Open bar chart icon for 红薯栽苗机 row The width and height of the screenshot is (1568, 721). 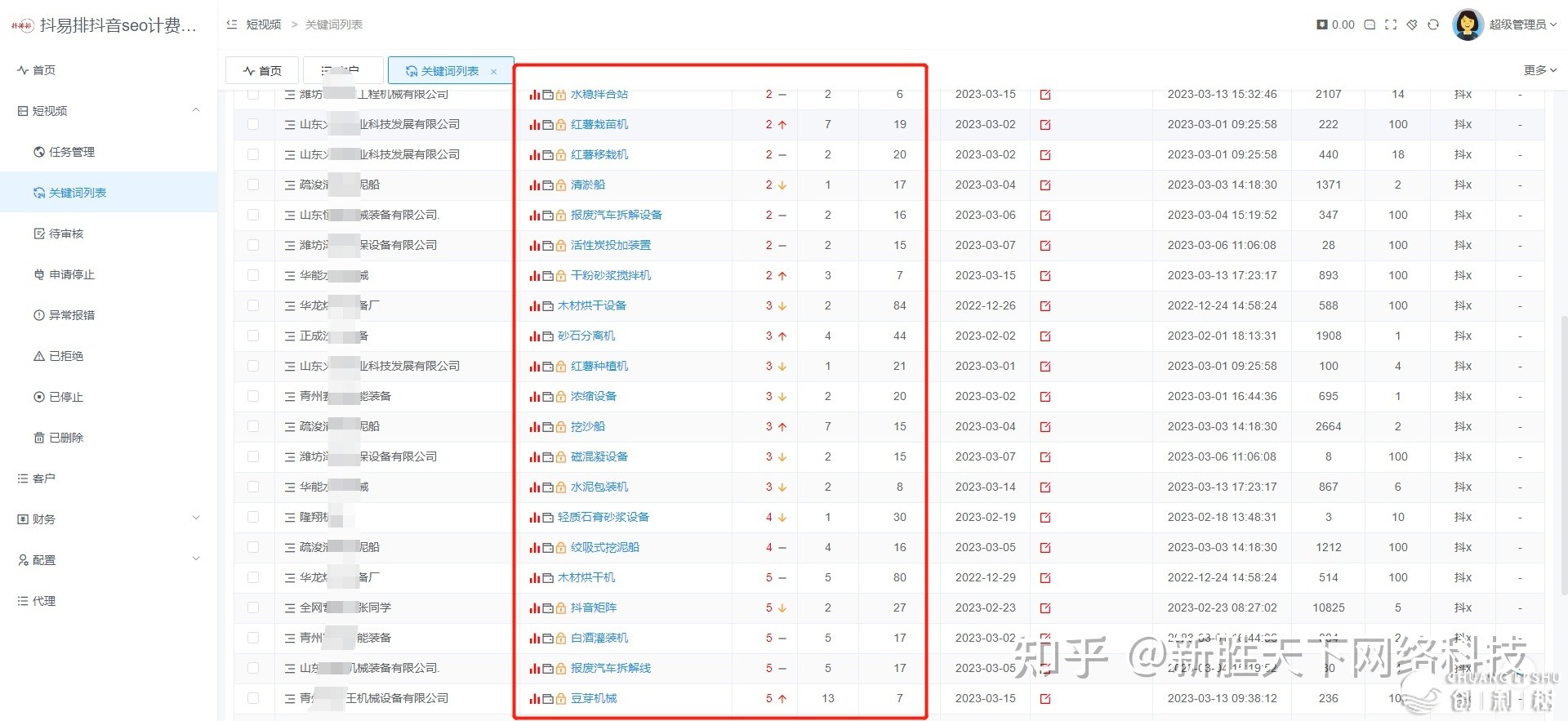[535, 125]
